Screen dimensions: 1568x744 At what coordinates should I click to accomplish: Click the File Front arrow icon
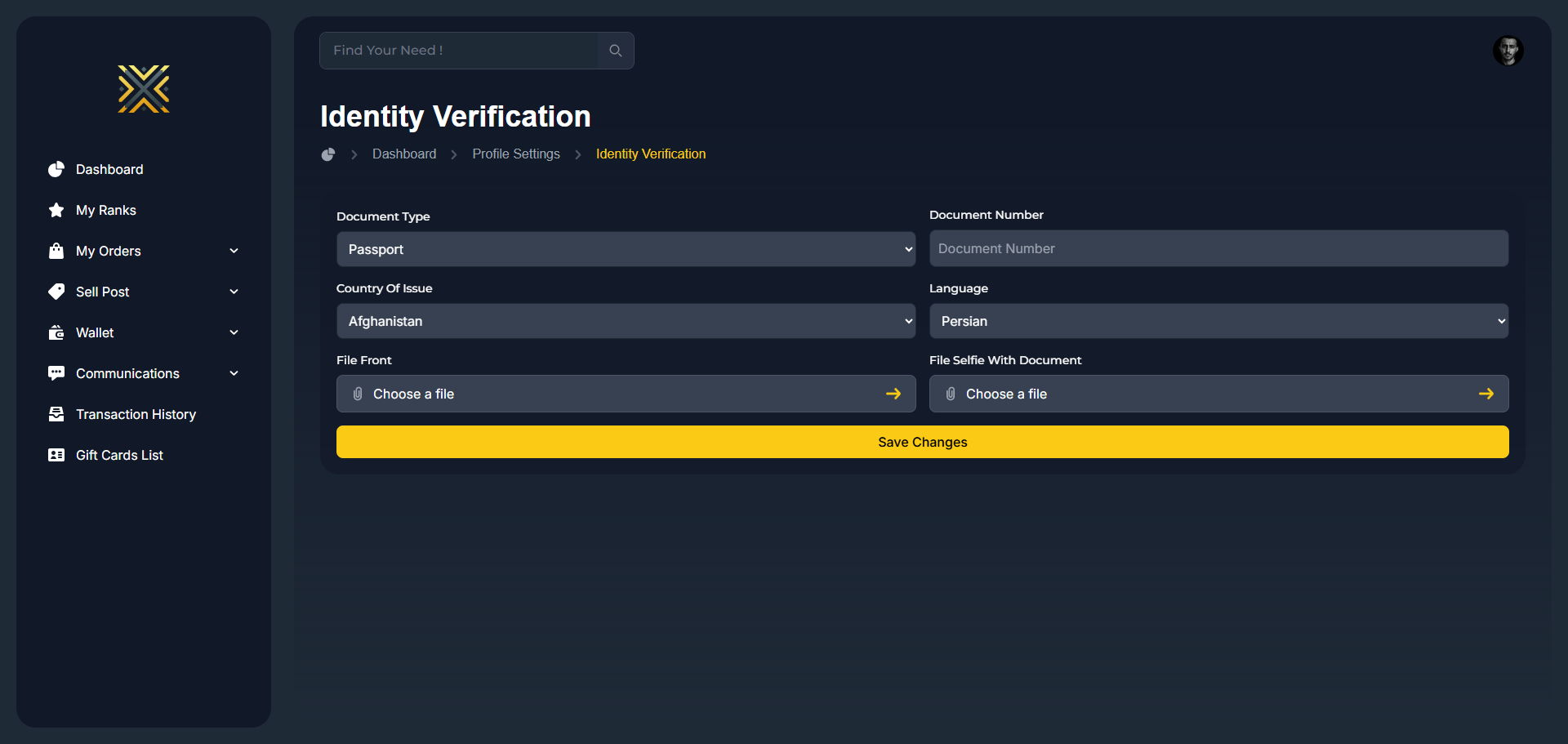point(893,394)
